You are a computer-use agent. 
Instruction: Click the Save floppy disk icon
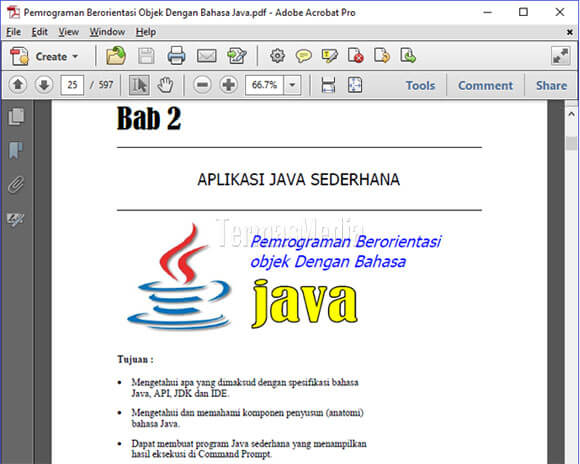[146, 56]
